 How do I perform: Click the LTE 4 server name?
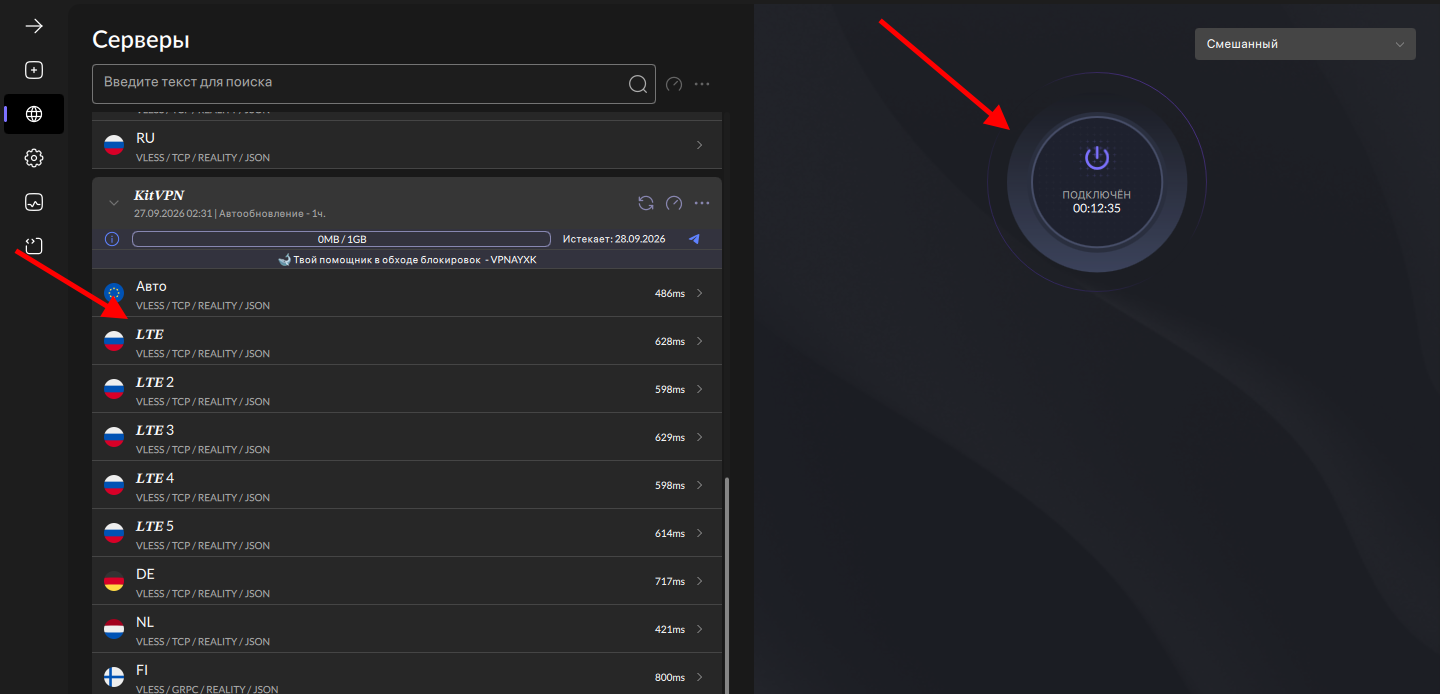pyautogui.click(x=155, y=478)
